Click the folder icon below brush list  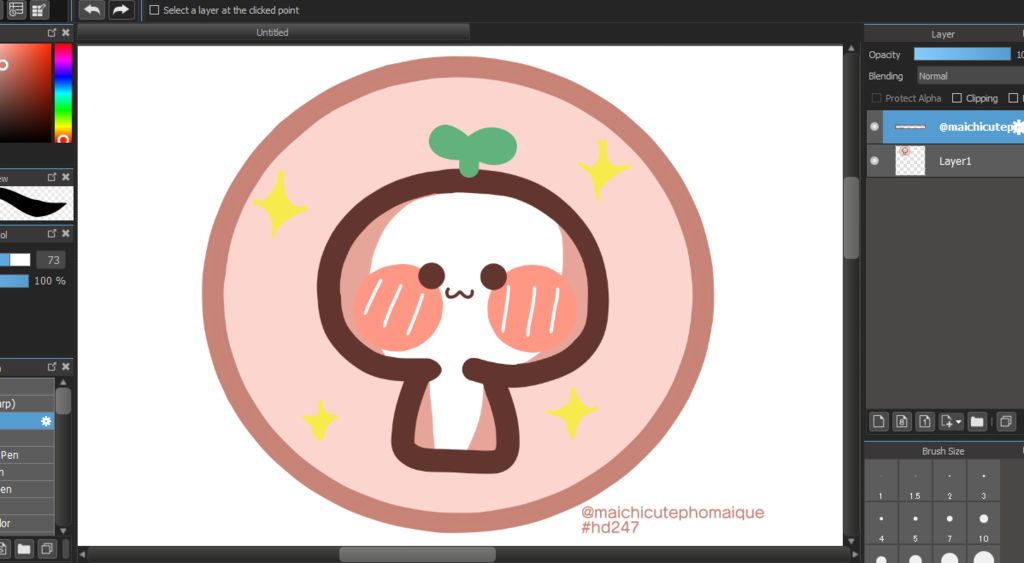(24, 549)
